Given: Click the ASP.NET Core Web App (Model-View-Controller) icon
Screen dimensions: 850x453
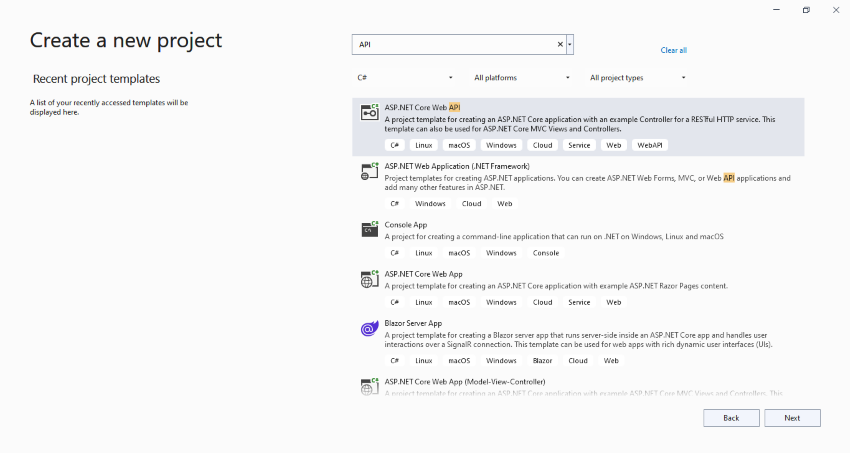Looking at the screenshot, I should pos(369,385).
